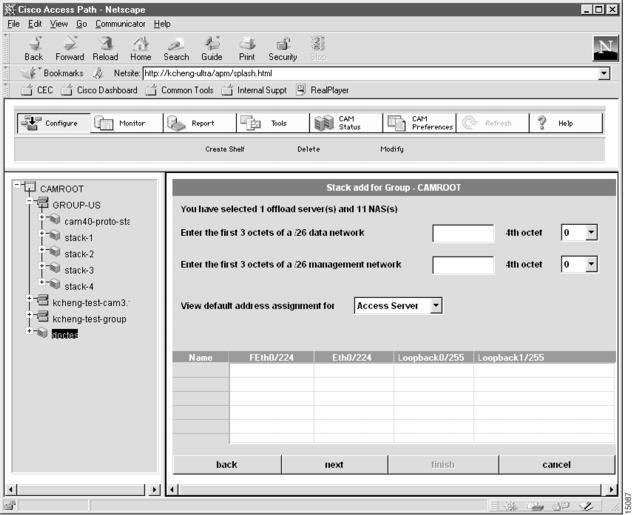Open the Go menu
Screen dimensions: 632x515
[82, 24]
